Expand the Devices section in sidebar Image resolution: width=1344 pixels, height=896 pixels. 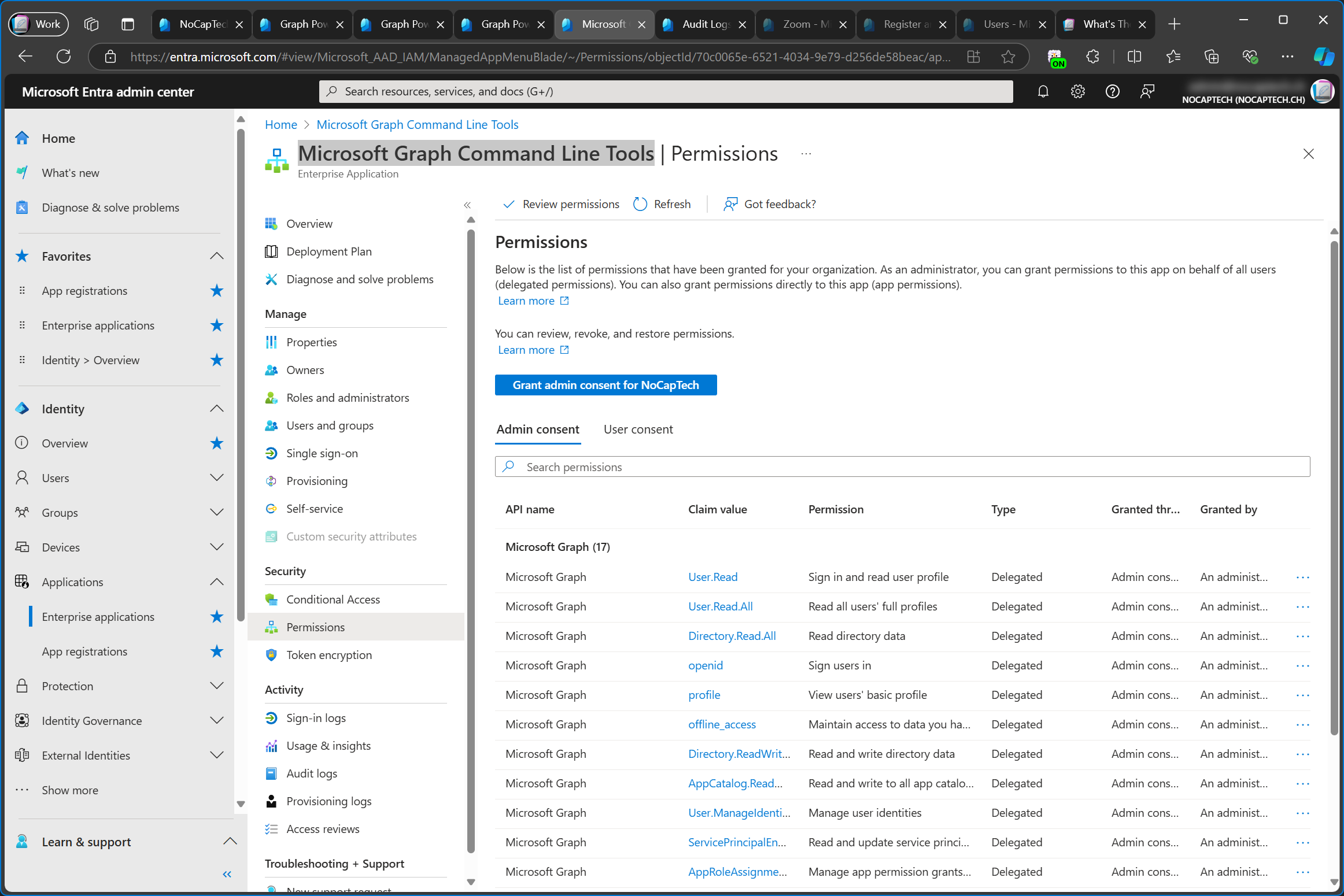coord(217,547)
